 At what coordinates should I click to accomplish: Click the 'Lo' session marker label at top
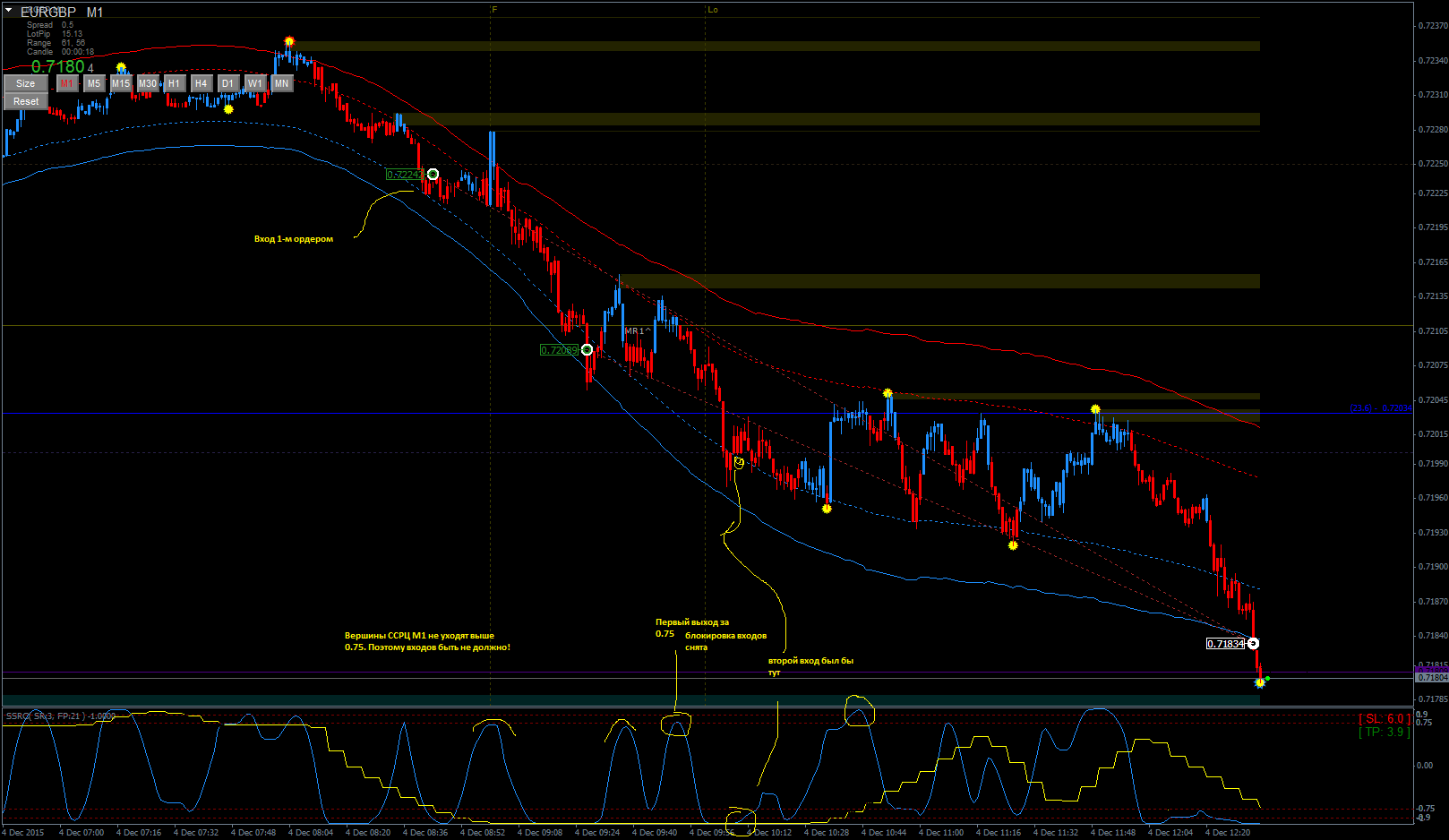(713, 10)
